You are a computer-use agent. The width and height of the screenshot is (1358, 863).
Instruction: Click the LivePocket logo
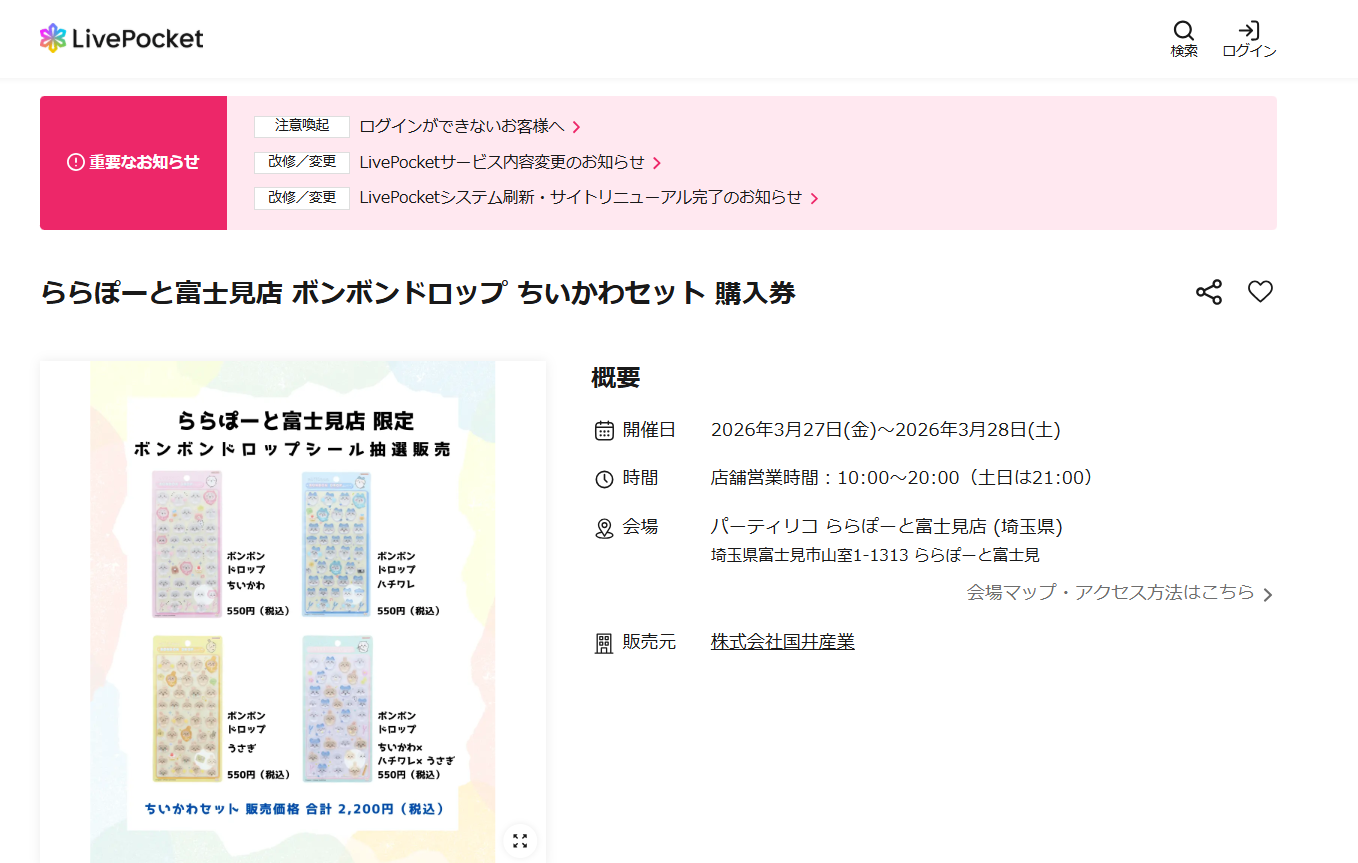120,38
